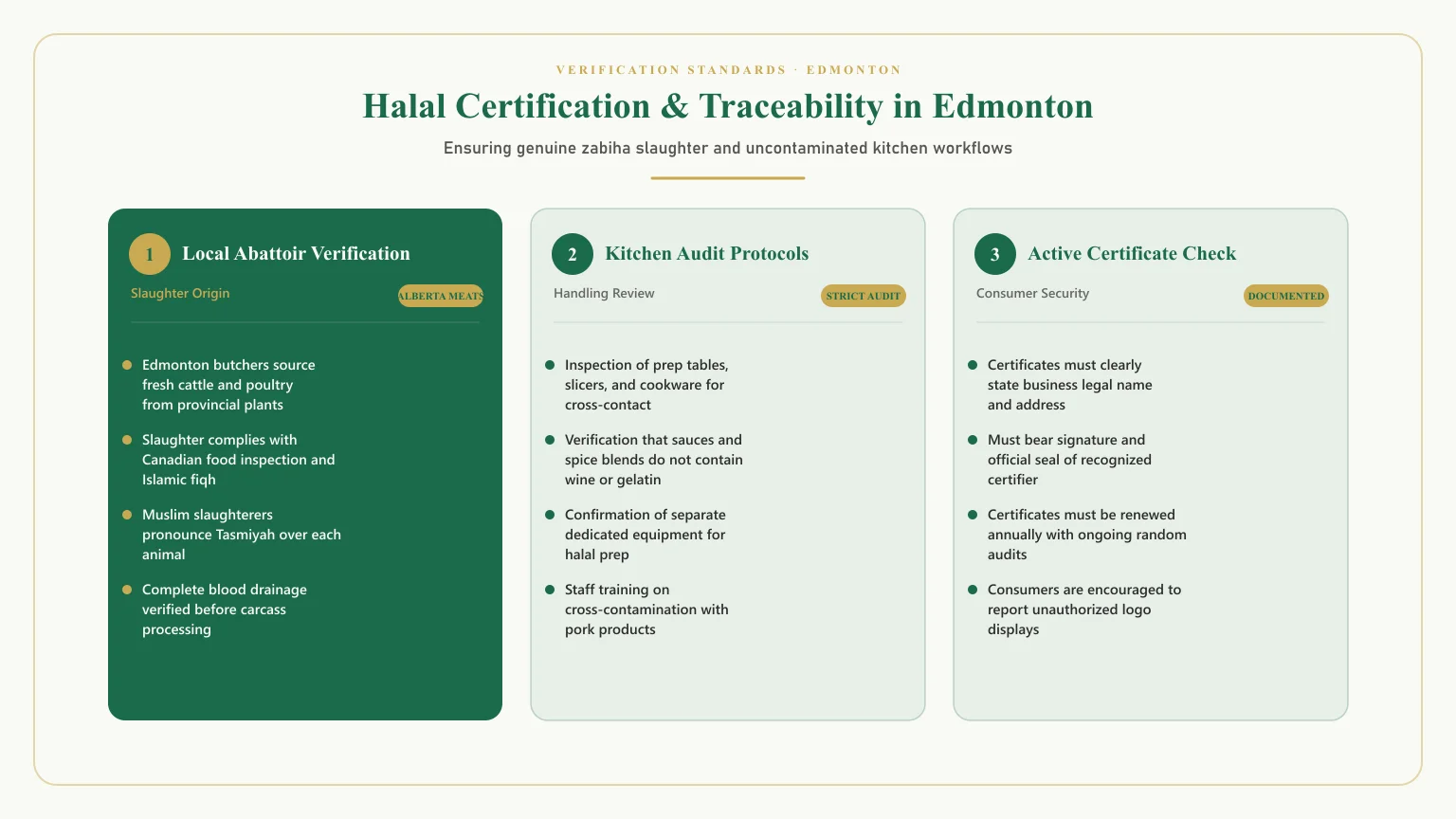Click the number 3 circle badge

coord(995,254)
